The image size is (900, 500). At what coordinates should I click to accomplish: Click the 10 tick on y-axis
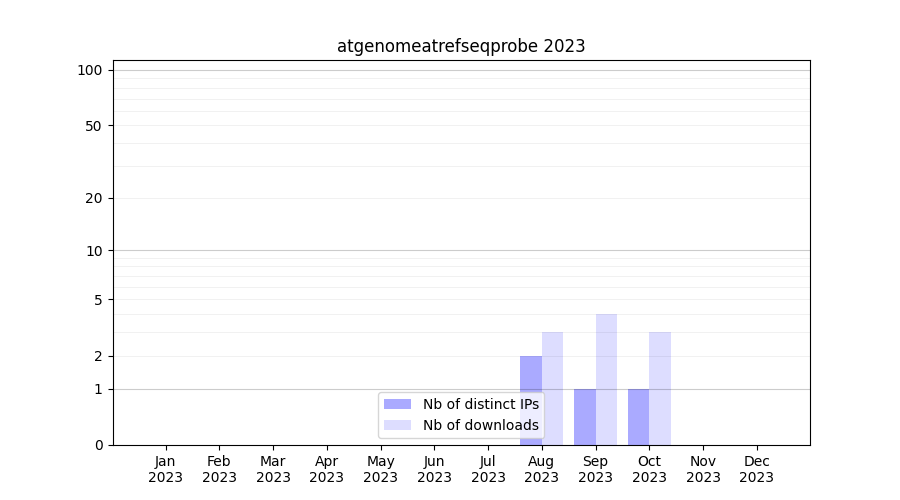93,251
